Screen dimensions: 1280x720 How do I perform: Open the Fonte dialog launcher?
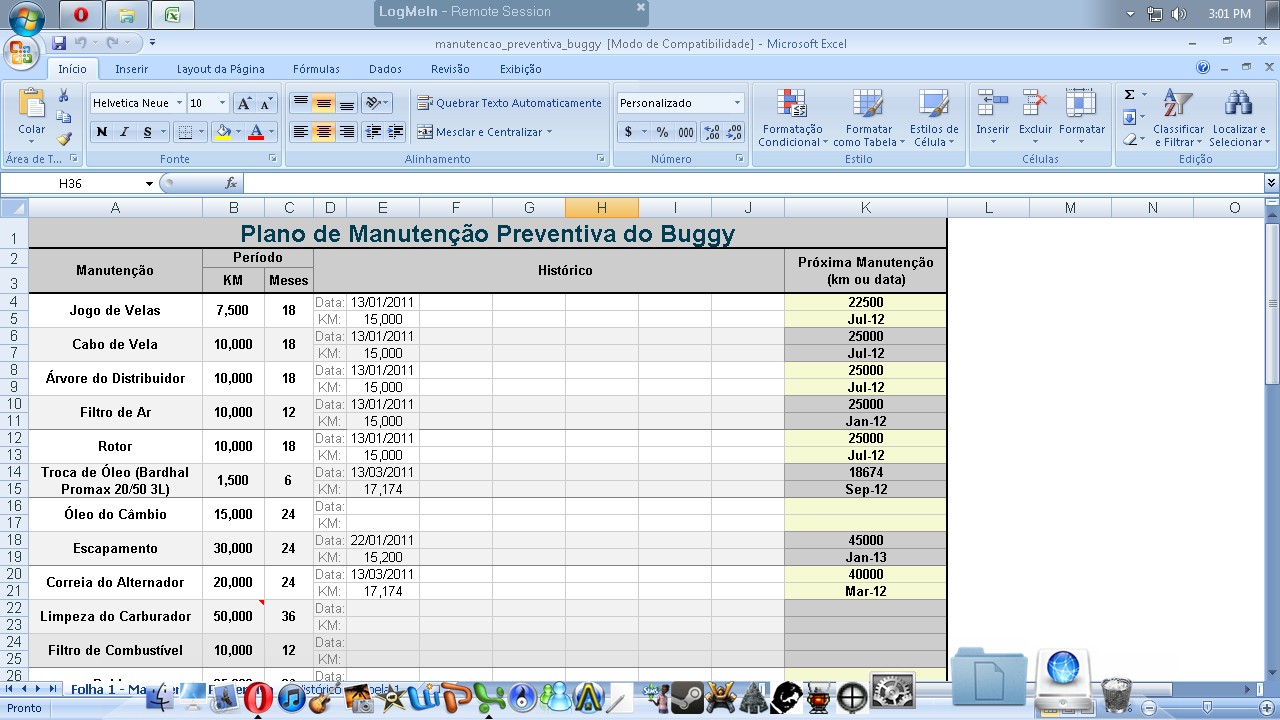273,159
